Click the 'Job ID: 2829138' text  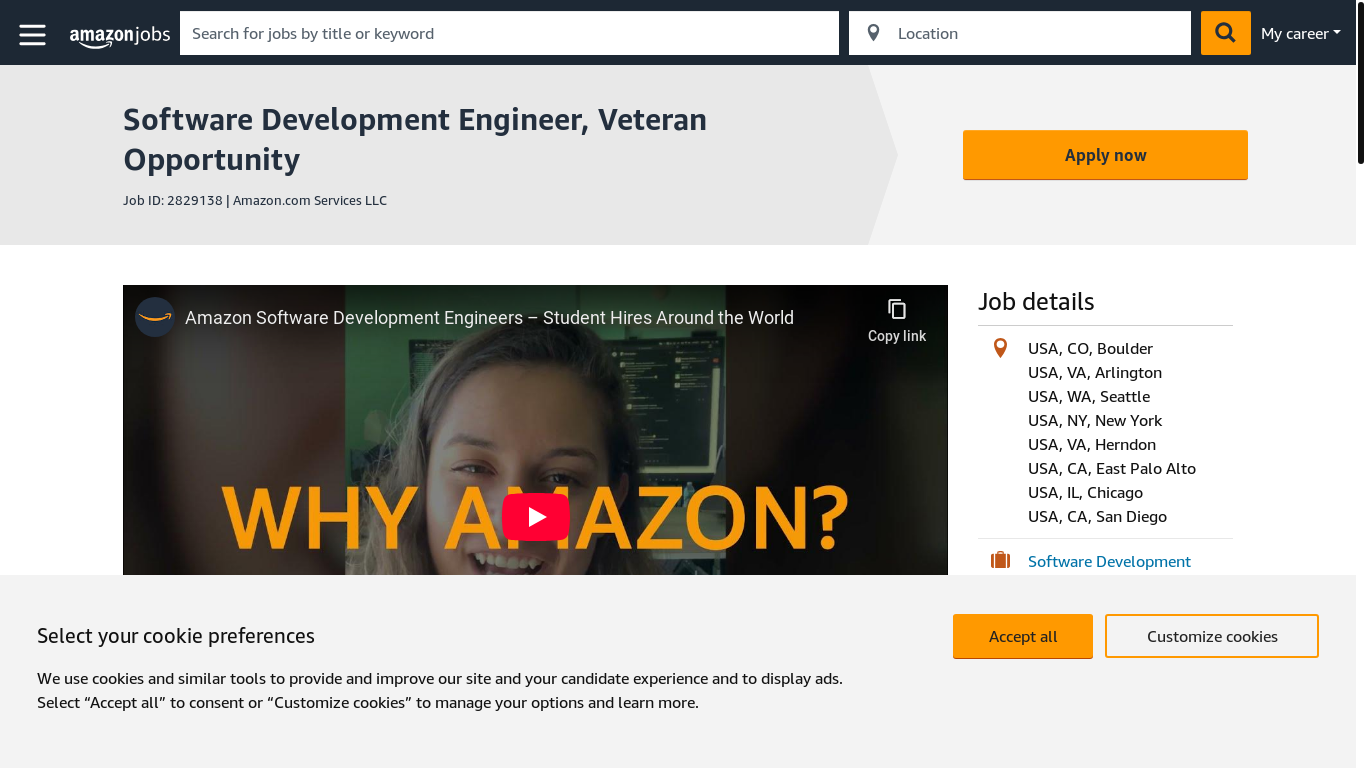tap(172, 200)
